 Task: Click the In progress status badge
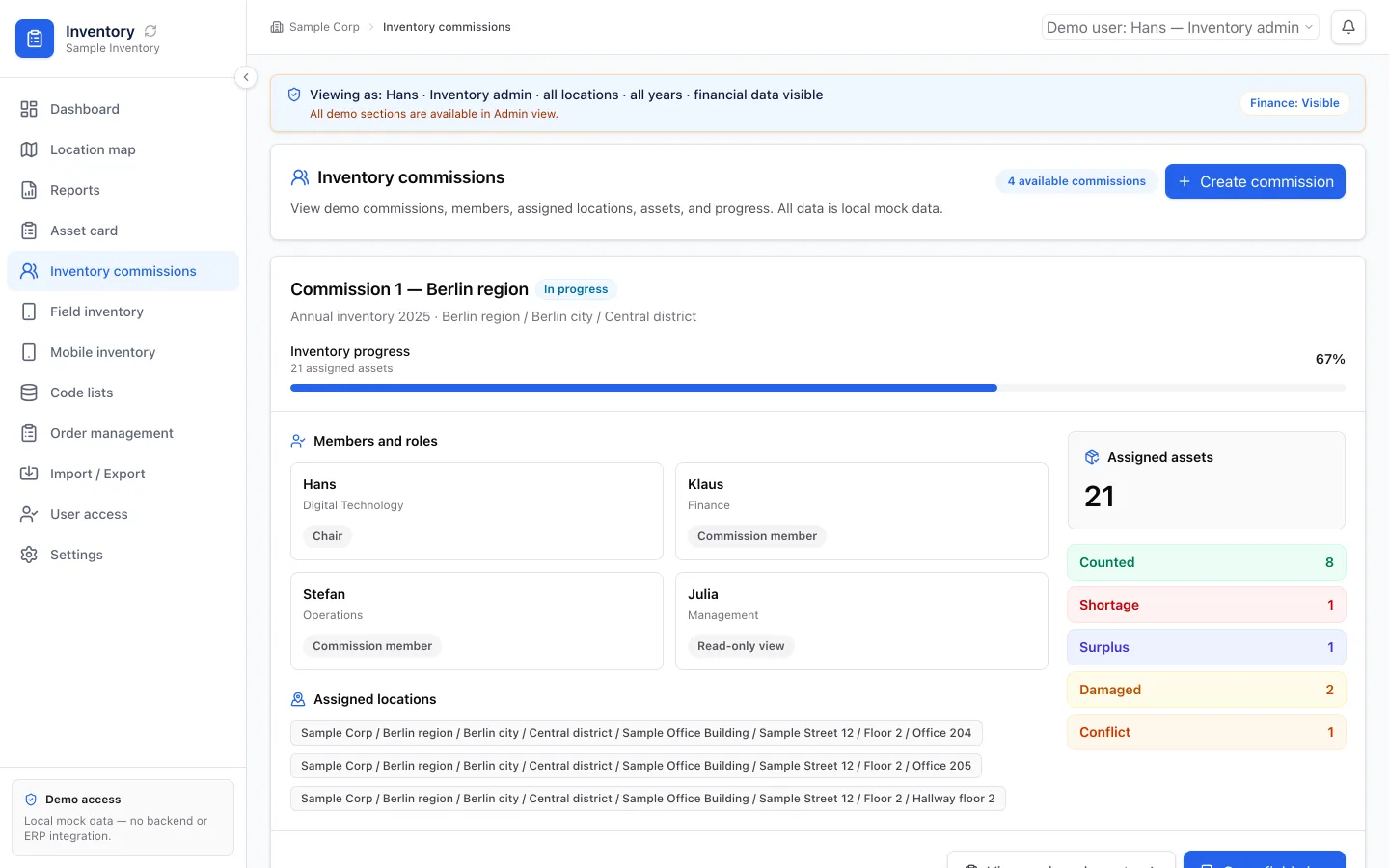click(576, 289)
